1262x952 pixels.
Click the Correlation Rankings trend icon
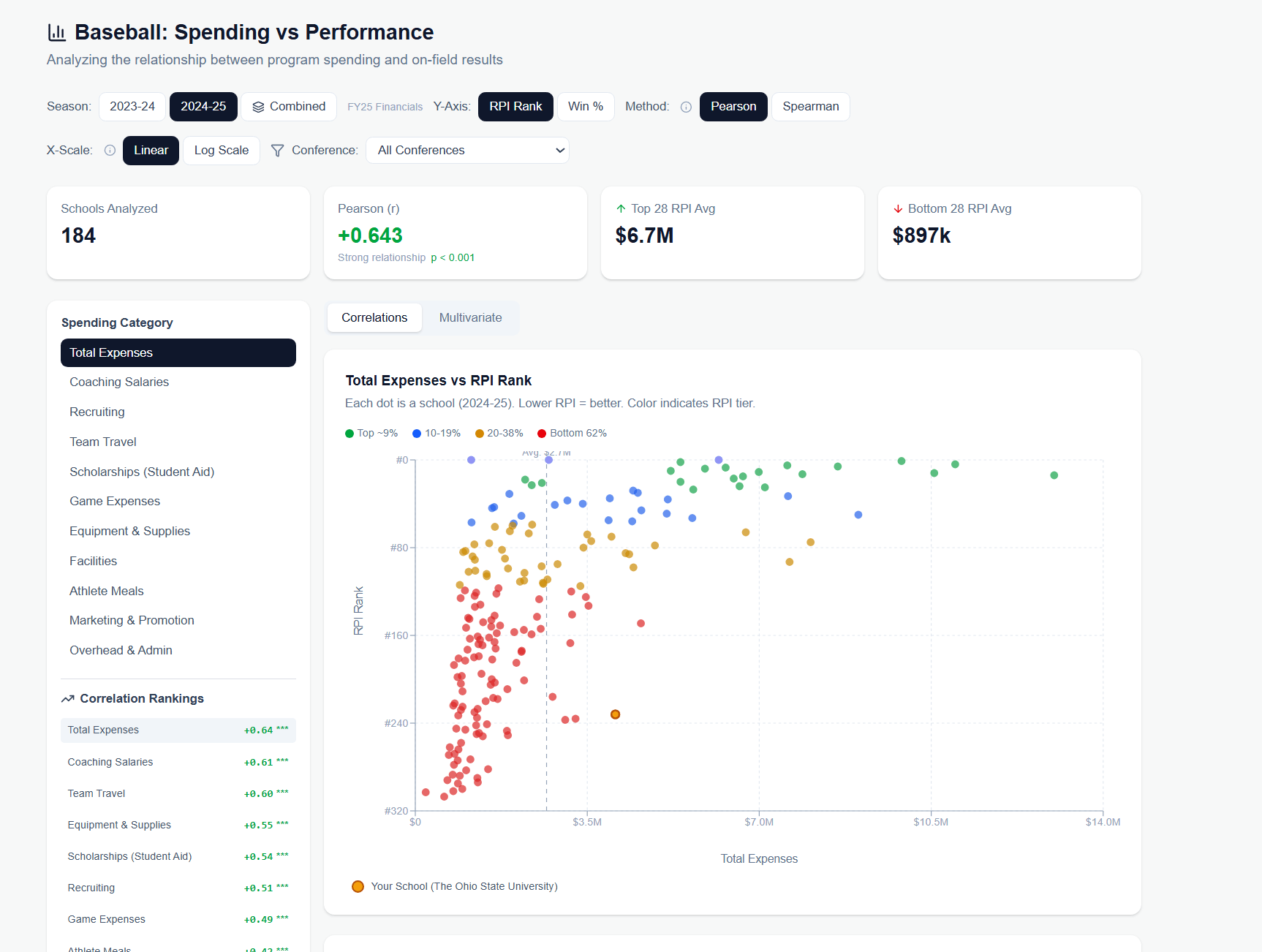[x=68, y=699]
